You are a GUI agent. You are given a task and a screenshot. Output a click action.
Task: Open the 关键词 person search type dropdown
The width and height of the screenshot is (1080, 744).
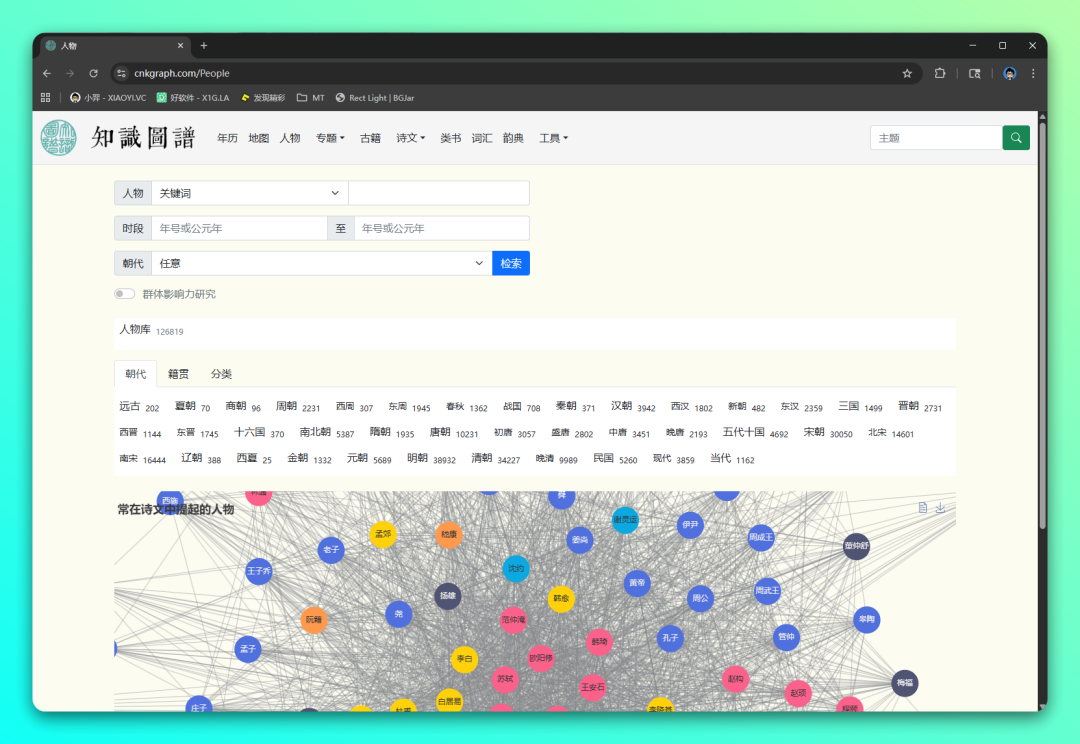250,193
